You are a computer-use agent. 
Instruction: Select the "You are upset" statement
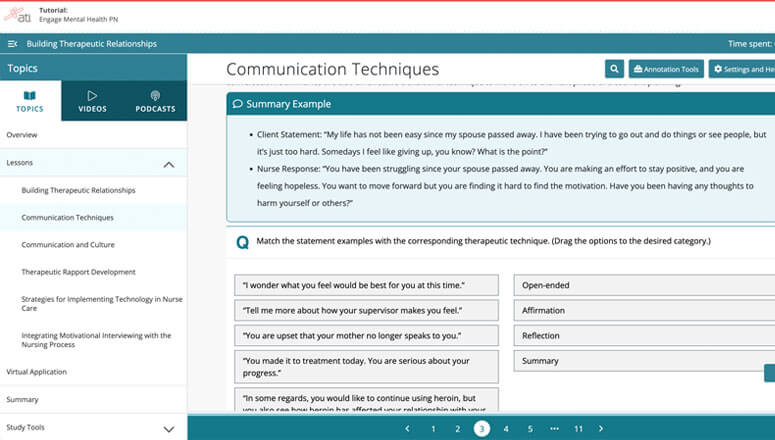tap(366, 336)
